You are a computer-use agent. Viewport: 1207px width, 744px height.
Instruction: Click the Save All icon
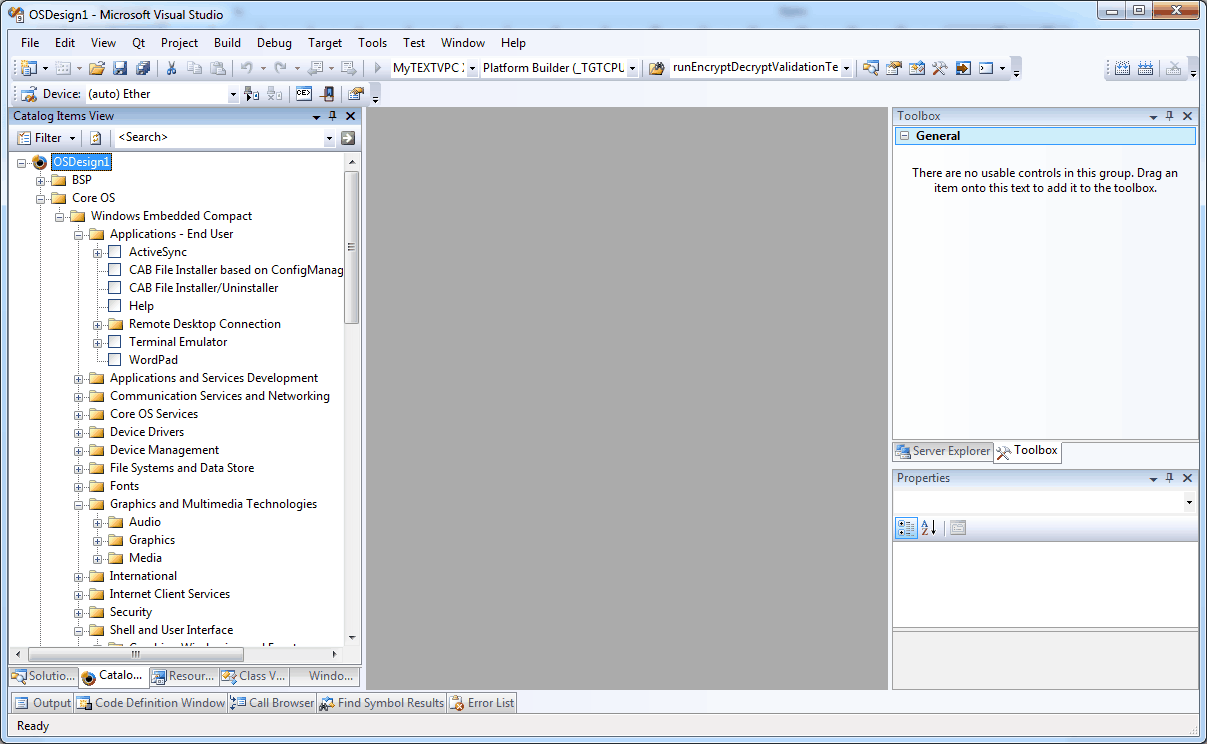click(x=143, y=68)
